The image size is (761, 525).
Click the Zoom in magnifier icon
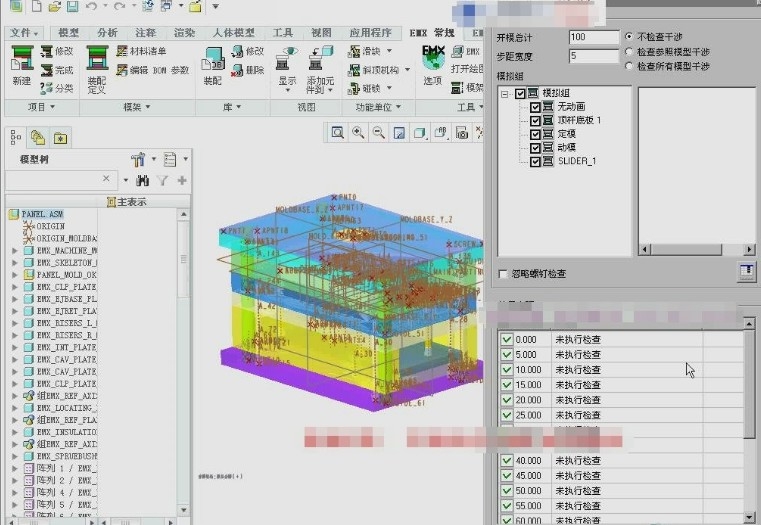[x=358, y=132]
